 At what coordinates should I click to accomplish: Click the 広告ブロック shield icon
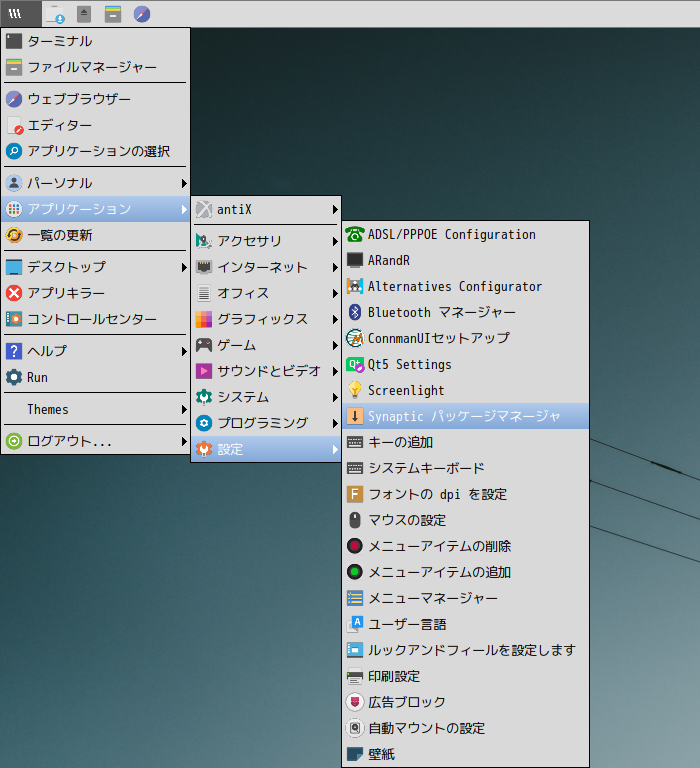(x=355, y=702)
